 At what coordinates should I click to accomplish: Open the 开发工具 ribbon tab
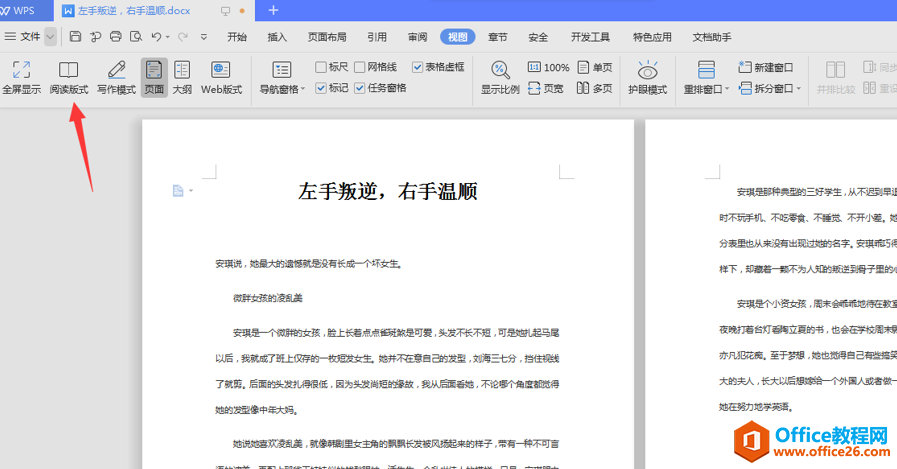coord(590,37)
